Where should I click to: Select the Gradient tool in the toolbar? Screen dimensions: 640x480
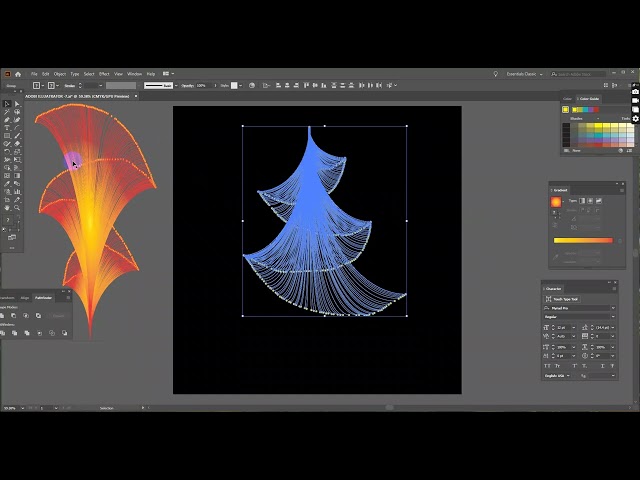tap(17, 176)
